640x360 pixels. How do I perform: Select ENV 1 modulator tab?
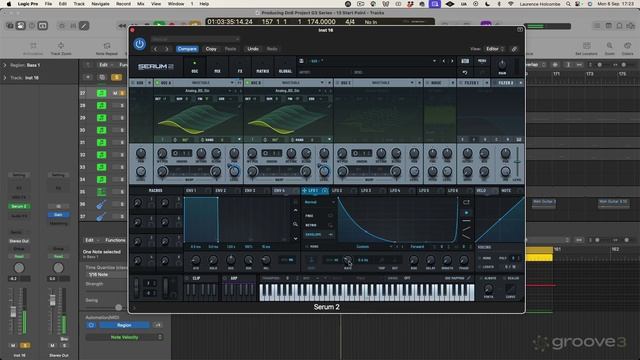191,191
